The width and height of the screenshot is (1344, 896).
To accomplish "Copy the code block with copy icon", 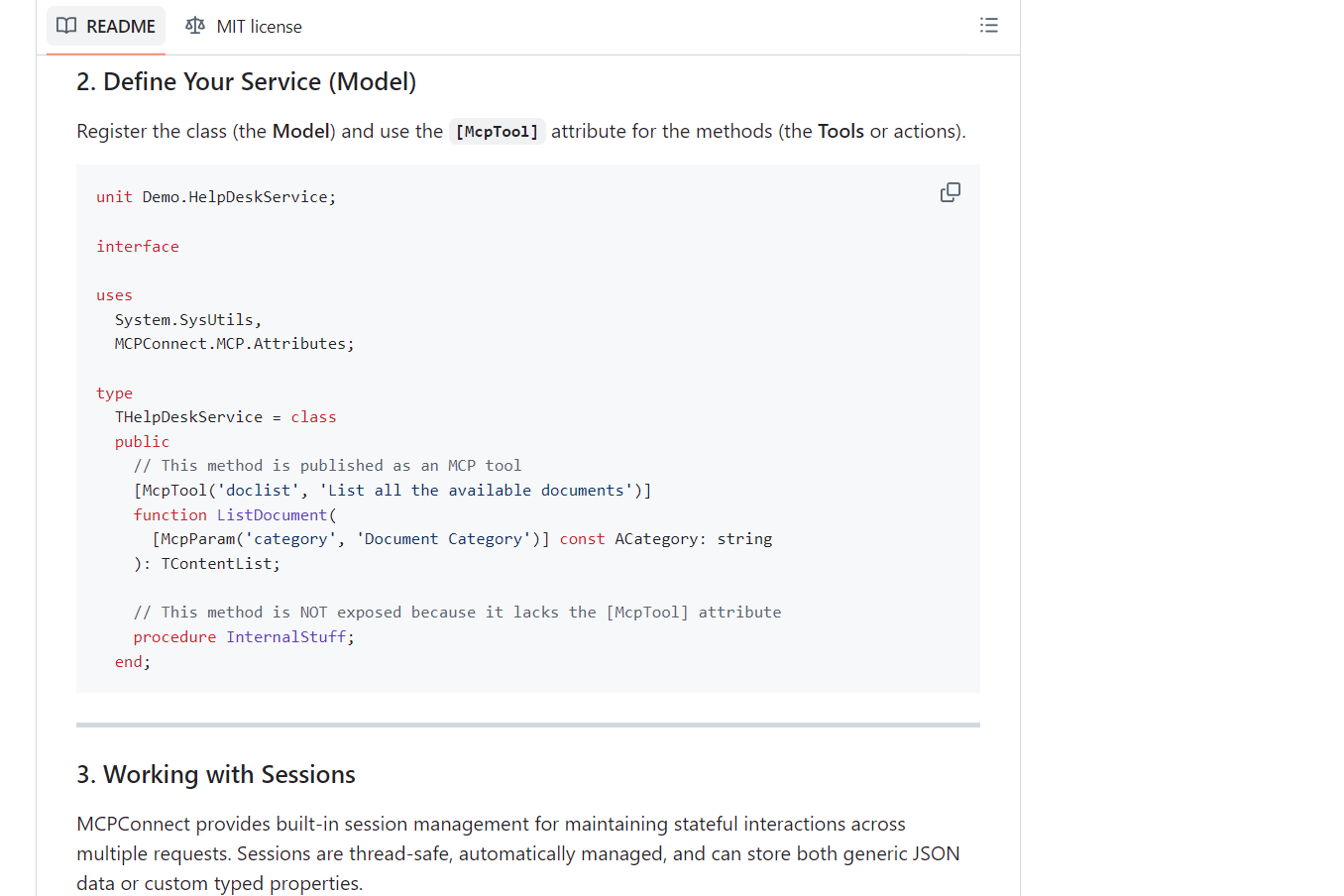I will (x=950, y=192).
